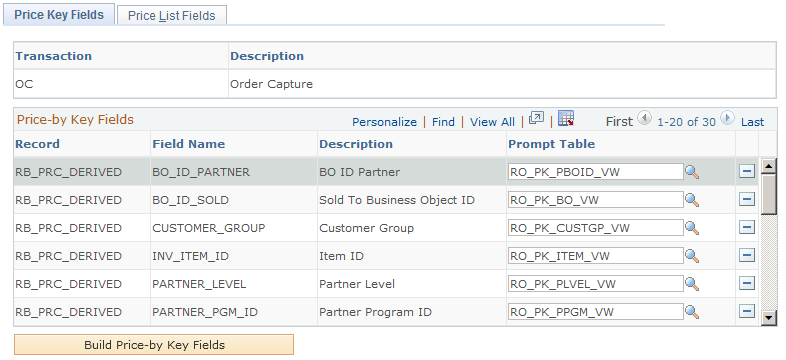This screenshot has width=786, height=360.
Task: Delete the BO_ID_PARTNER row
Action: click(747, 171)
